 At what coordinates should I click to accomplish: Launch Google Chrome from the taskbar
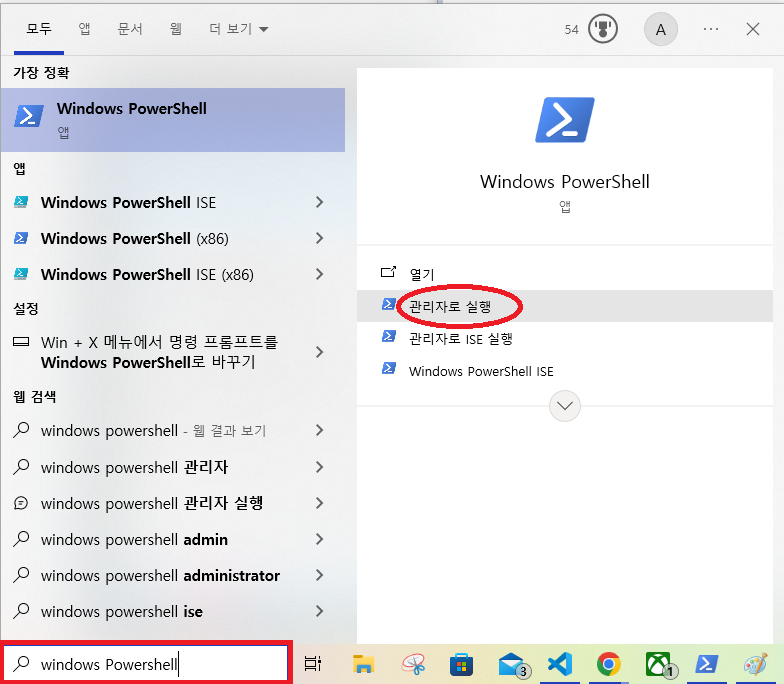tap(608, 664)
